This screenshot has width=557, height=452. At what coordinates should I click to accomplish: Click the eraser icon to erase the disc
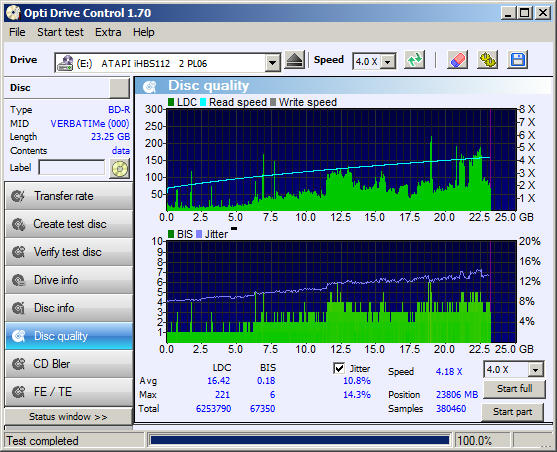pos(457,60)
